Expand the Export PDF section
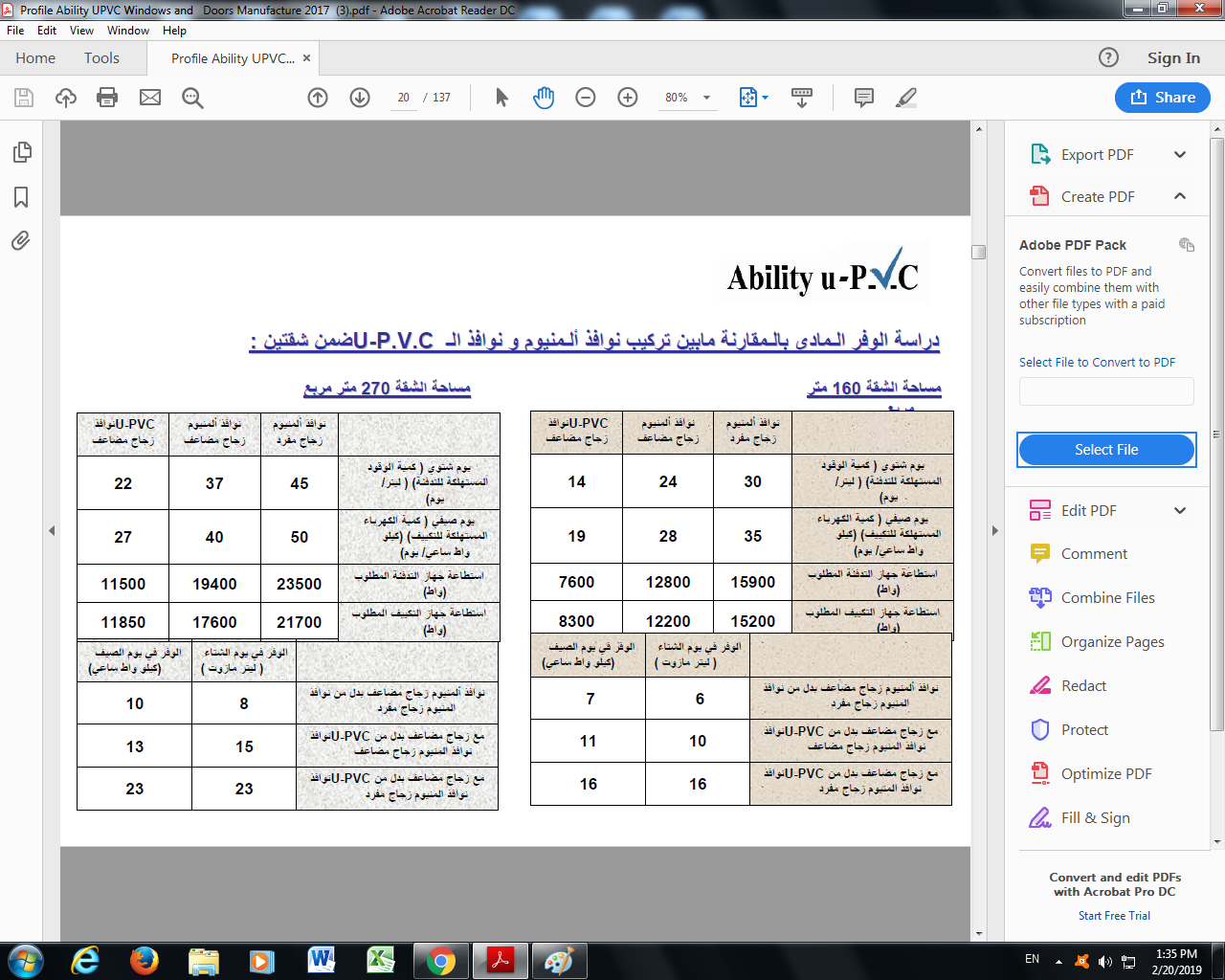 1180,154
